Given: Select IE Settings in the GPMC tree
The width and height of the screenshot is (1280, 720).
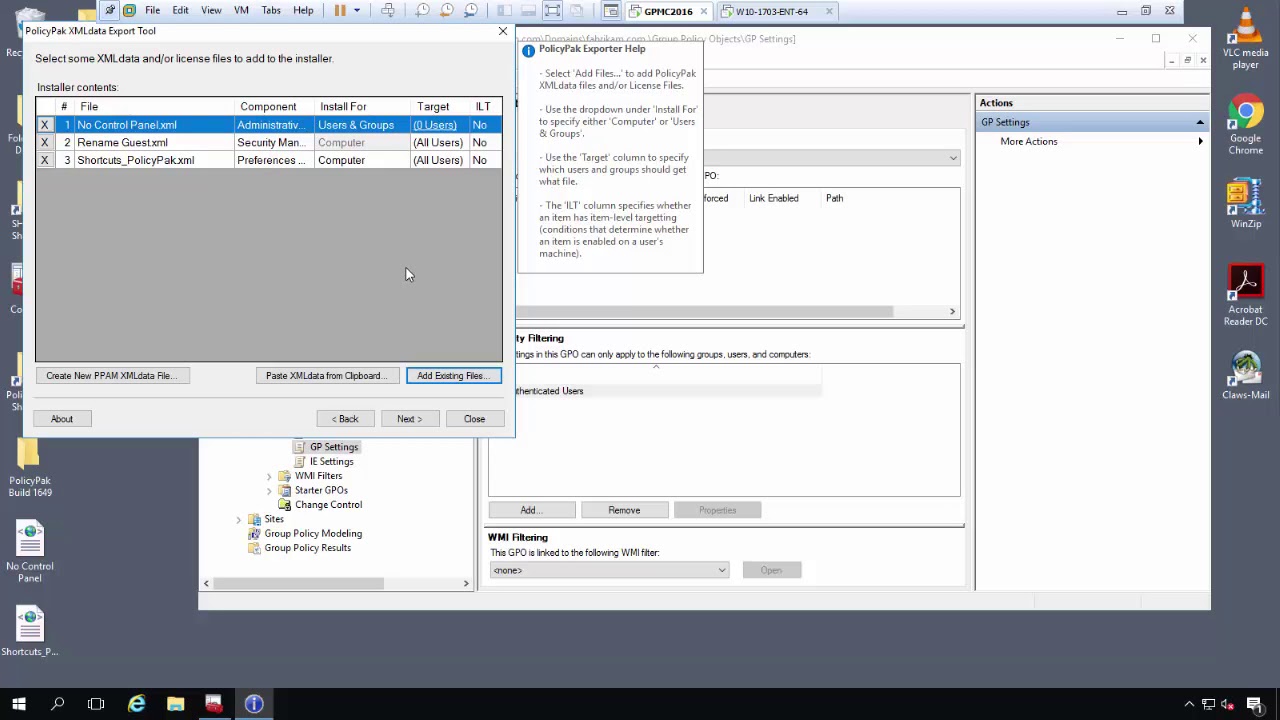Looking at the screenshot, I should click(331, 462).
